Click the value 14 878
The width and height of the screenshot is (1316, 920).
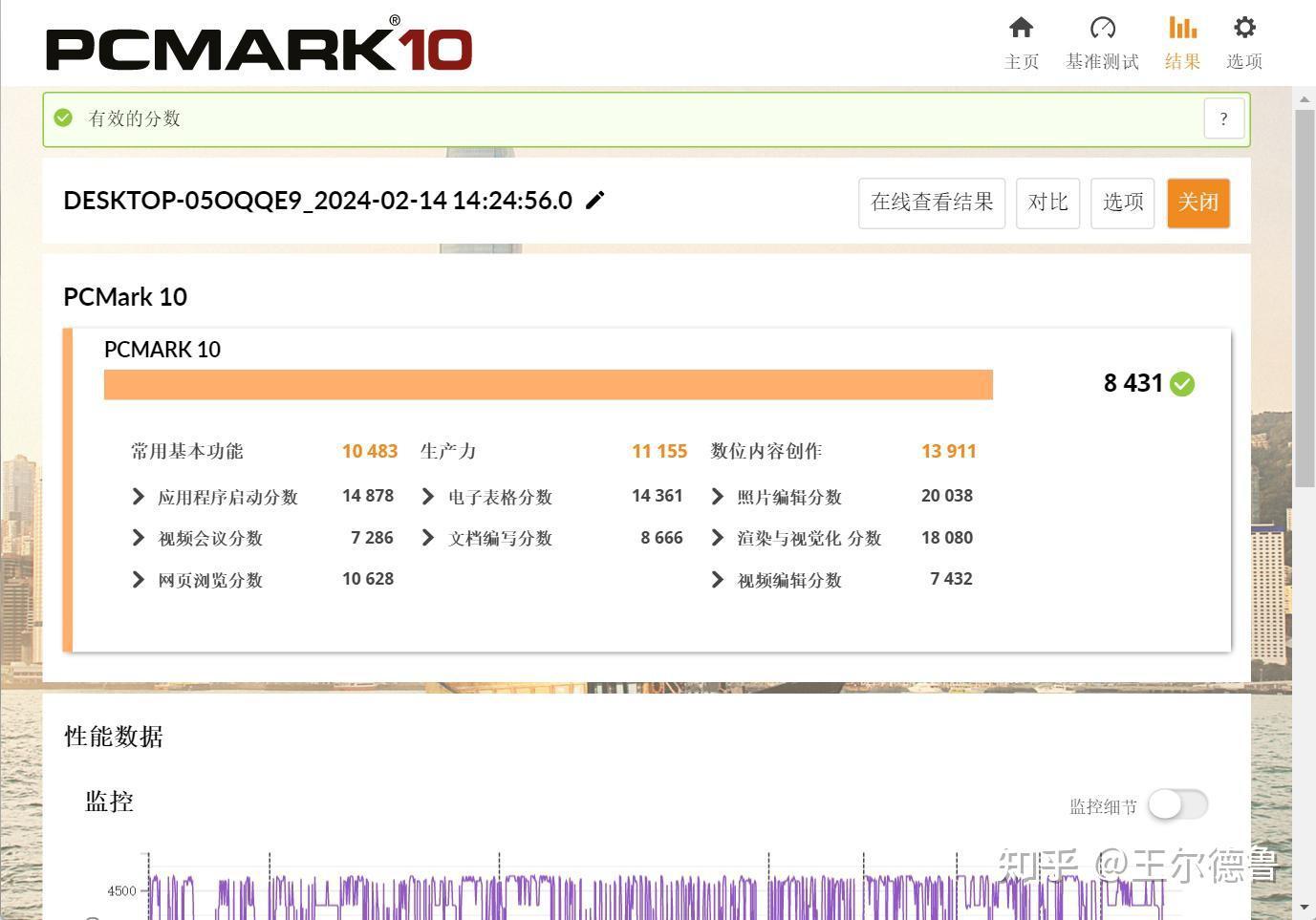(x=368, y=496)
